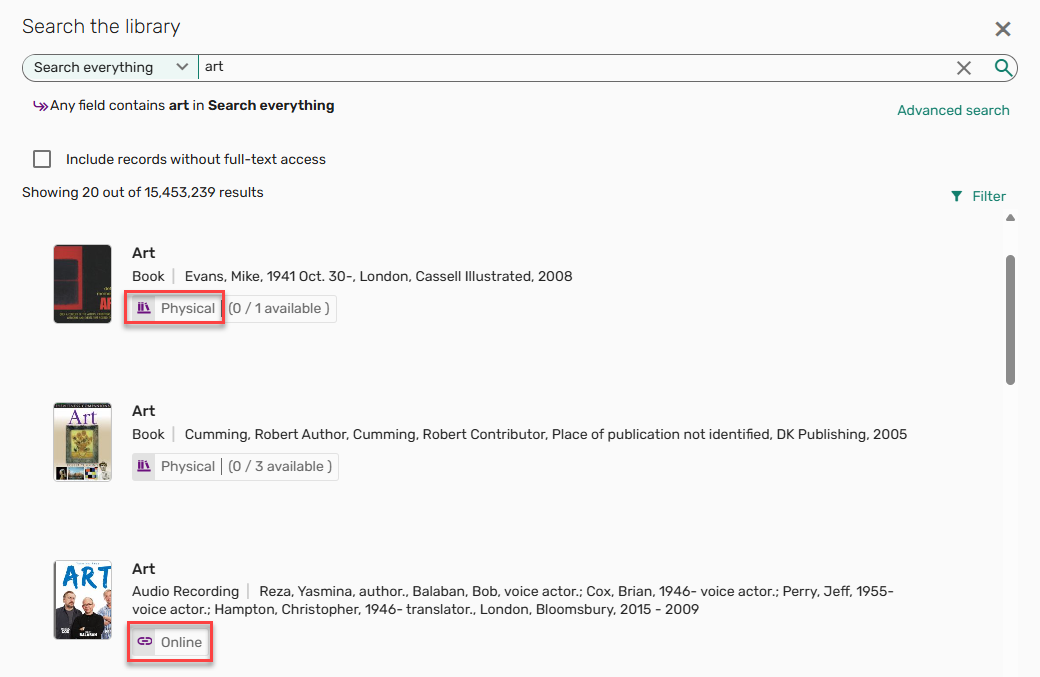Open the Search everything scope dropdown
The width and height of the screenshot is (1040, 677).
(x=110, y=68)
